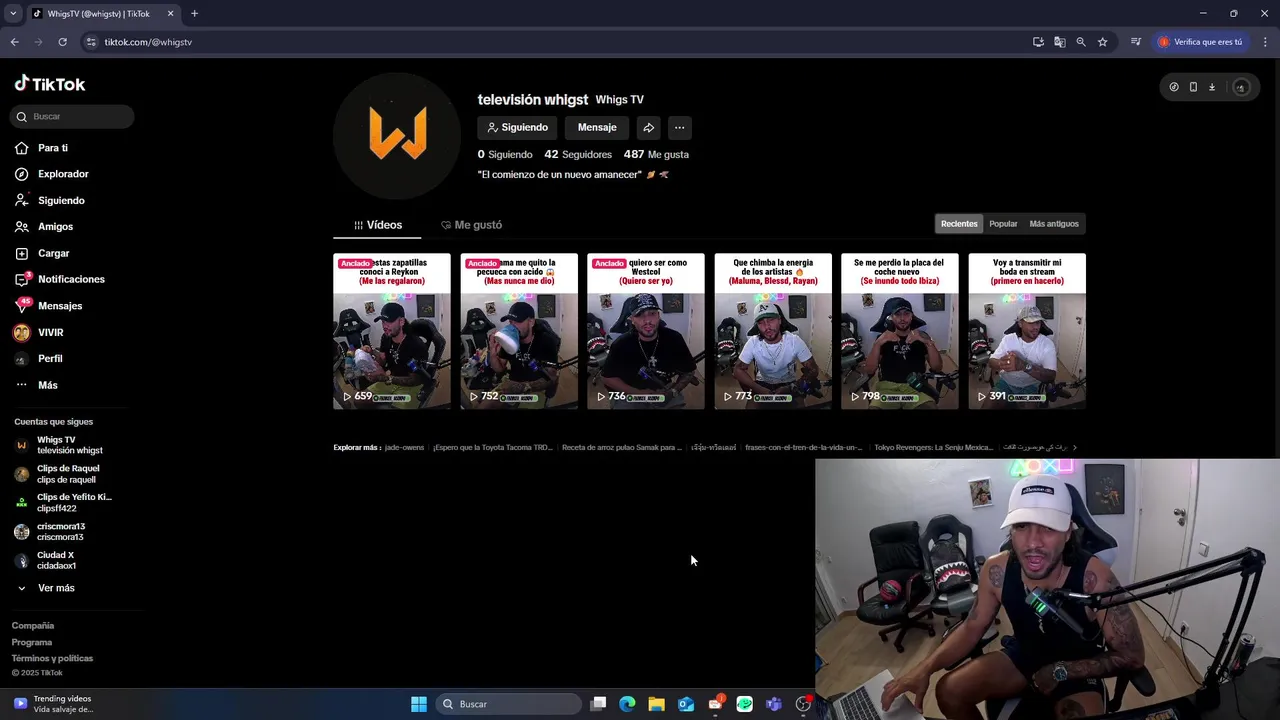Click the mobile app phone icon

click(x=1193, y=87)
